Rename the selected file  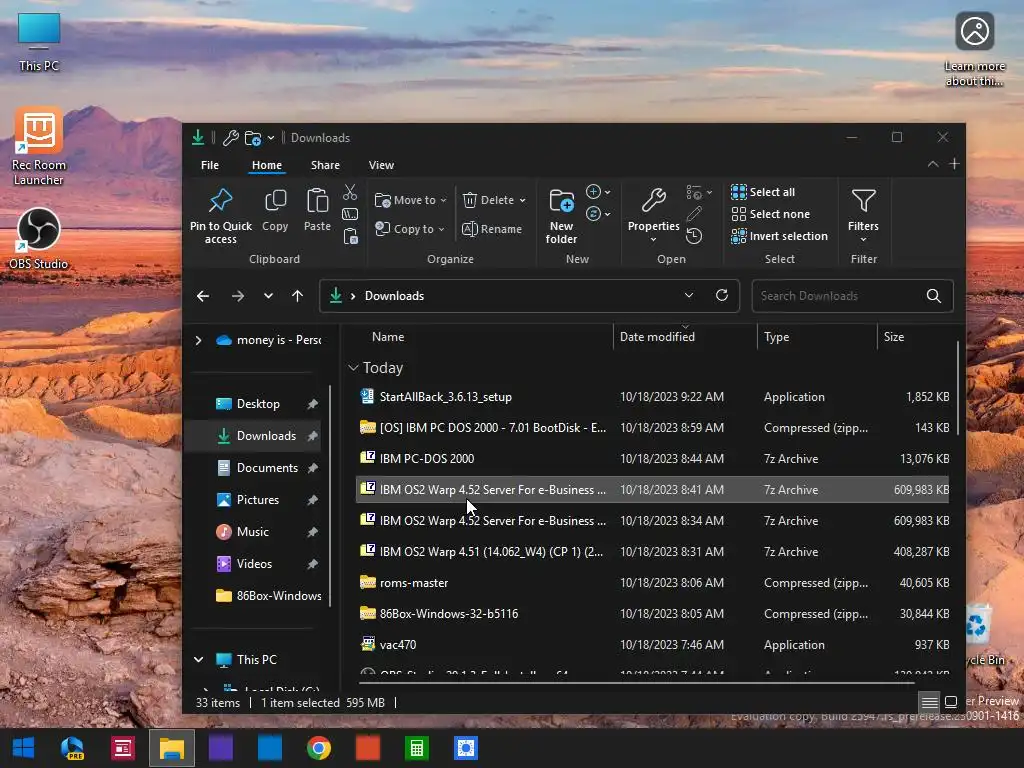(x=492, y=229)
